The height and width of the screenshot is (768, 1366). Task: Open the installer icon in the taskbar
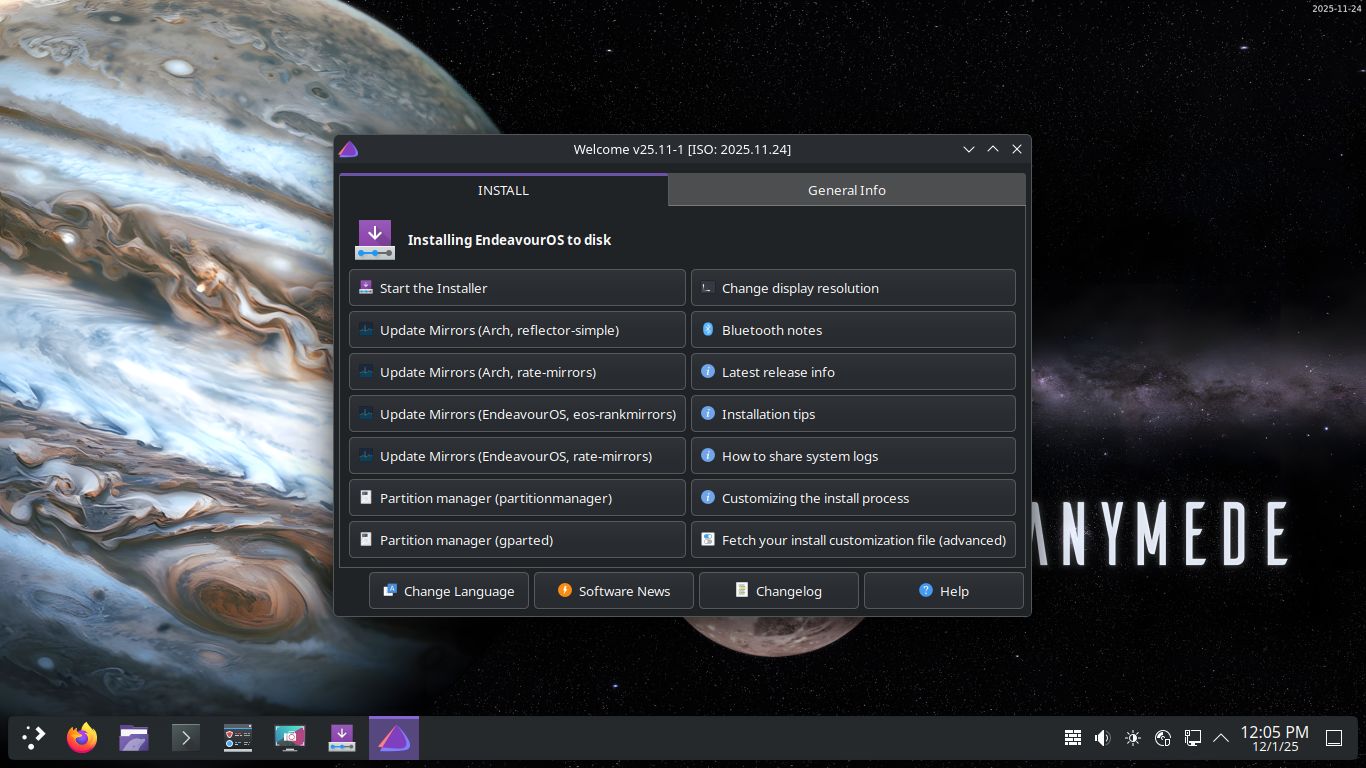pyautogui.click(x=342, y=738)
